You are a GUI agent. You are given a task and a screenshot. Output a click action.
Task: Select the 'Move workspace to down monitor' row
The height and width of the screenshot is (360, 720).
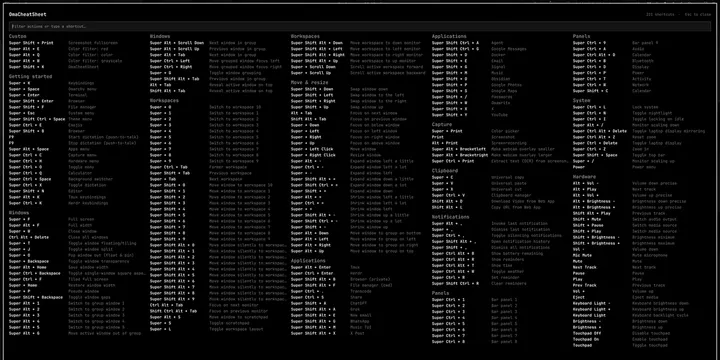point(359,43)
